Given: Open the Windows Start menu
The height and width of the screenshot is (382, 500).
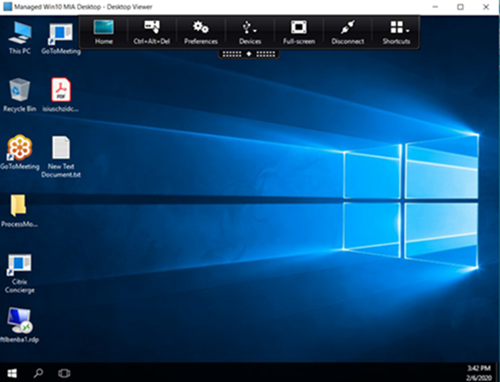Looking at the screenshot, I should 12,373.
